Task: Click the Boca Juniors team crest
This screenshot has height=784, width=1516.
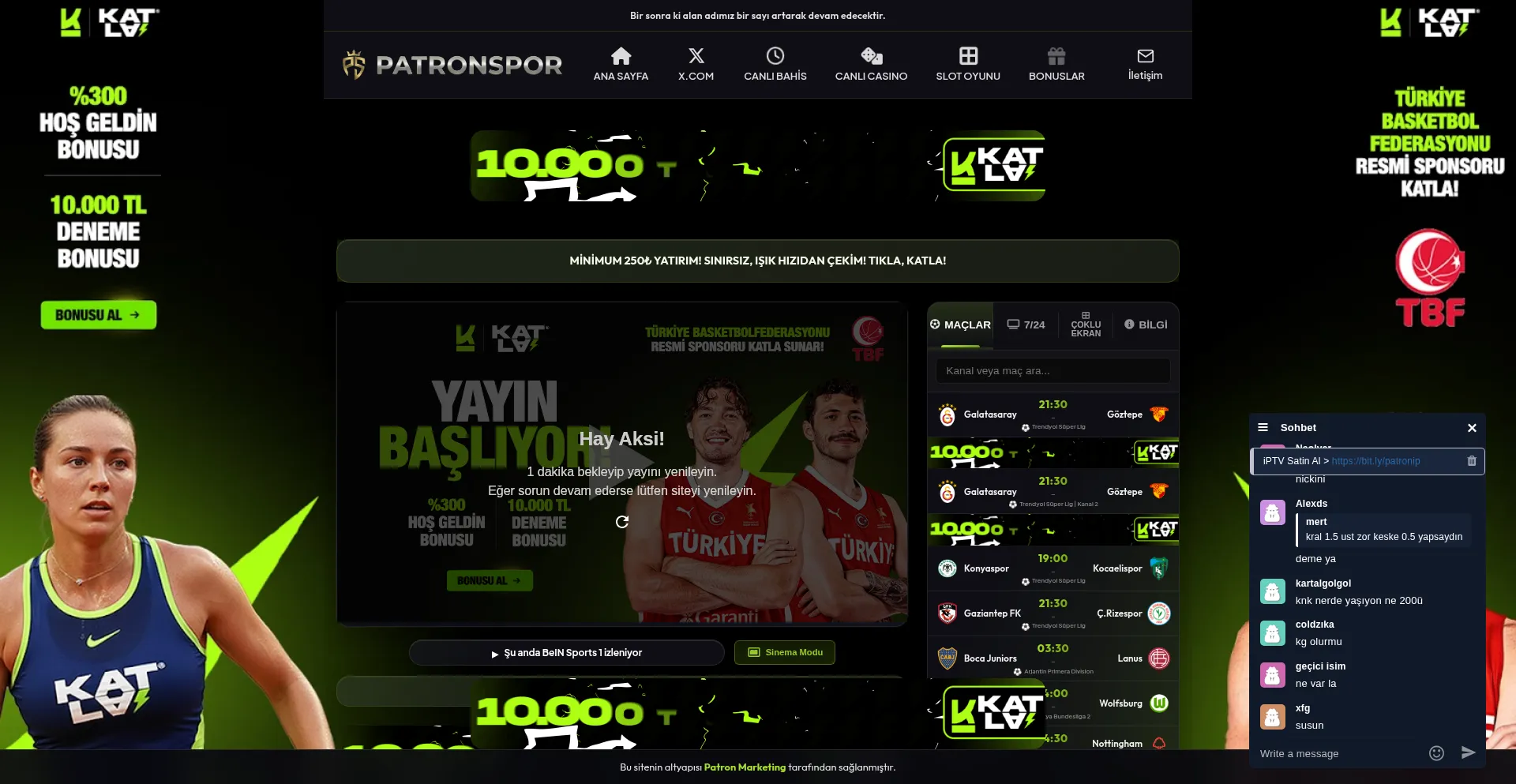Action: (947, 658)
